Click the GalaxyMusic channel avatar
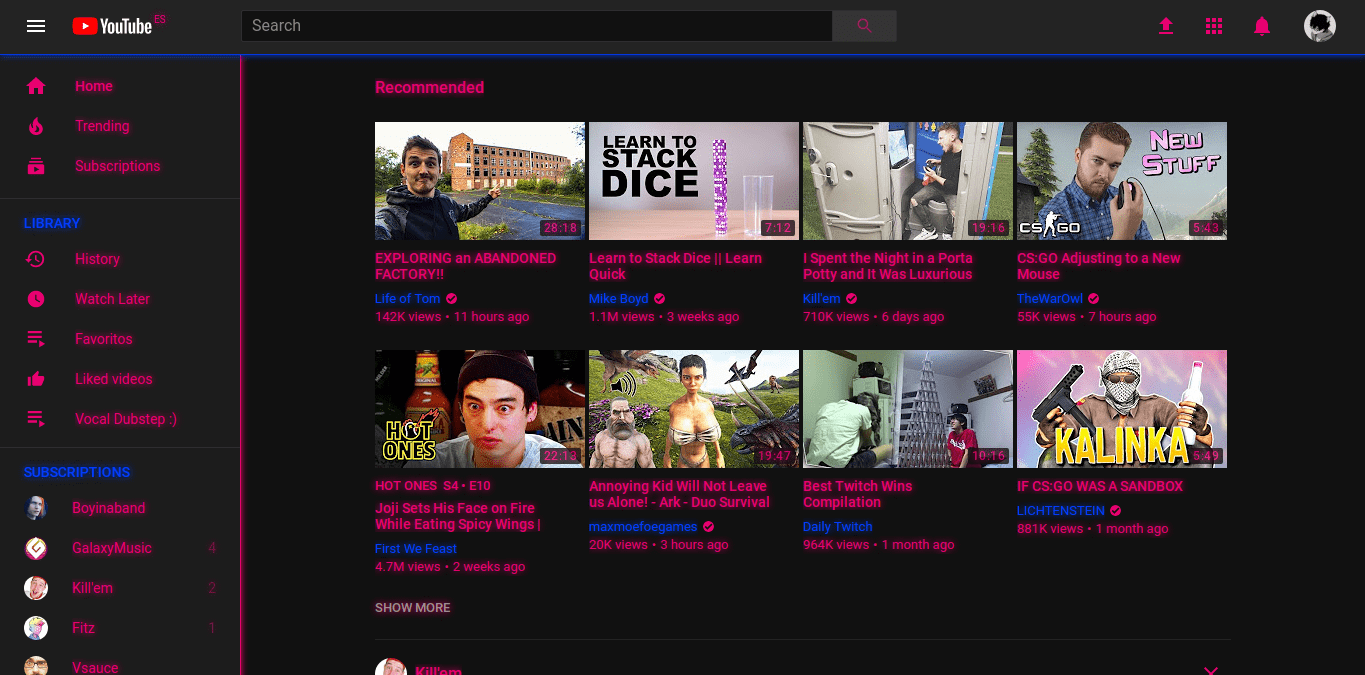1365x675 pixels. (36, 548)
